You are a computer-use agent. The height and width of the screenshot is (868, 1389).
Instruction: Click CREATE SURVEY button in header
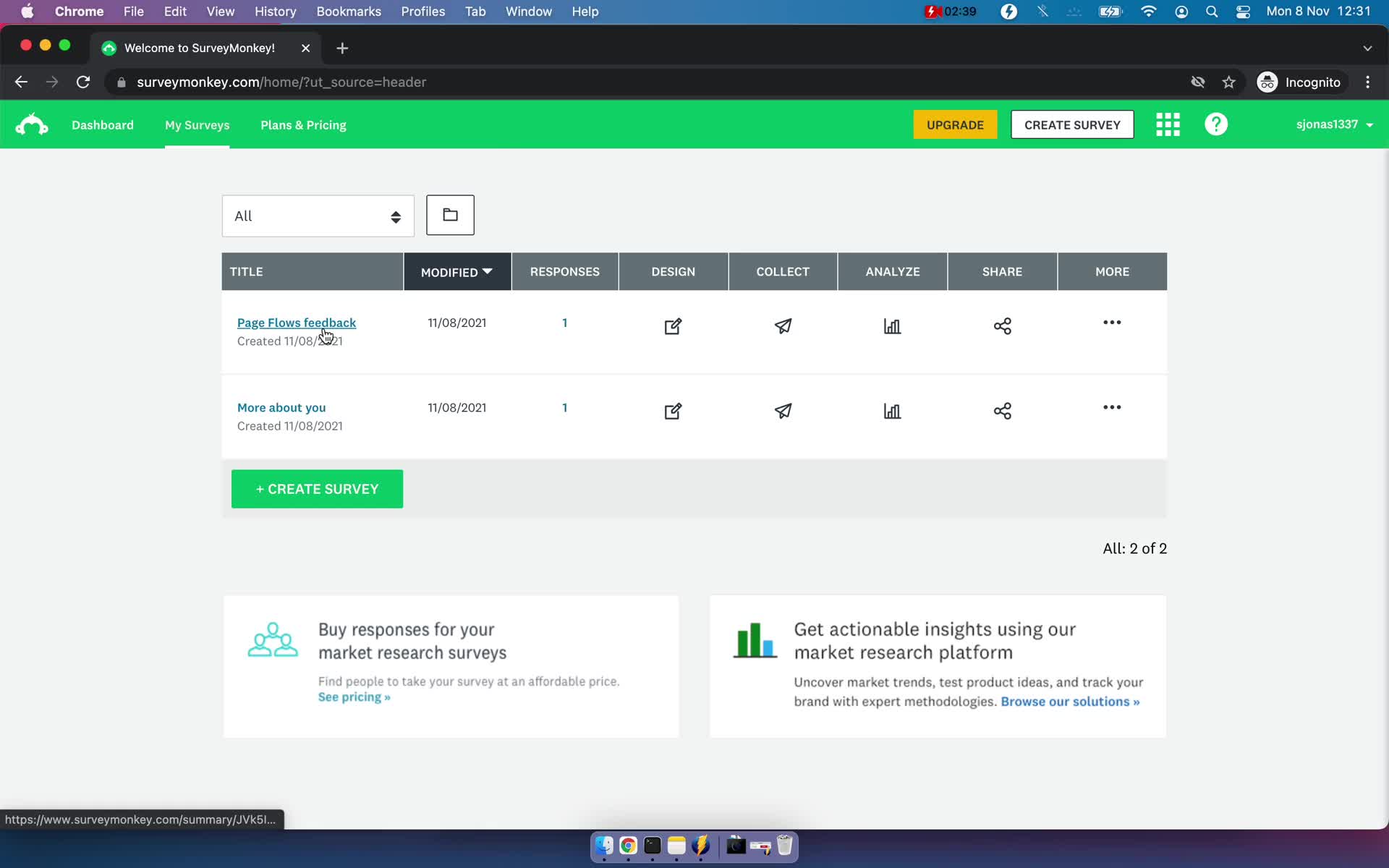[x=1072, y=124]
